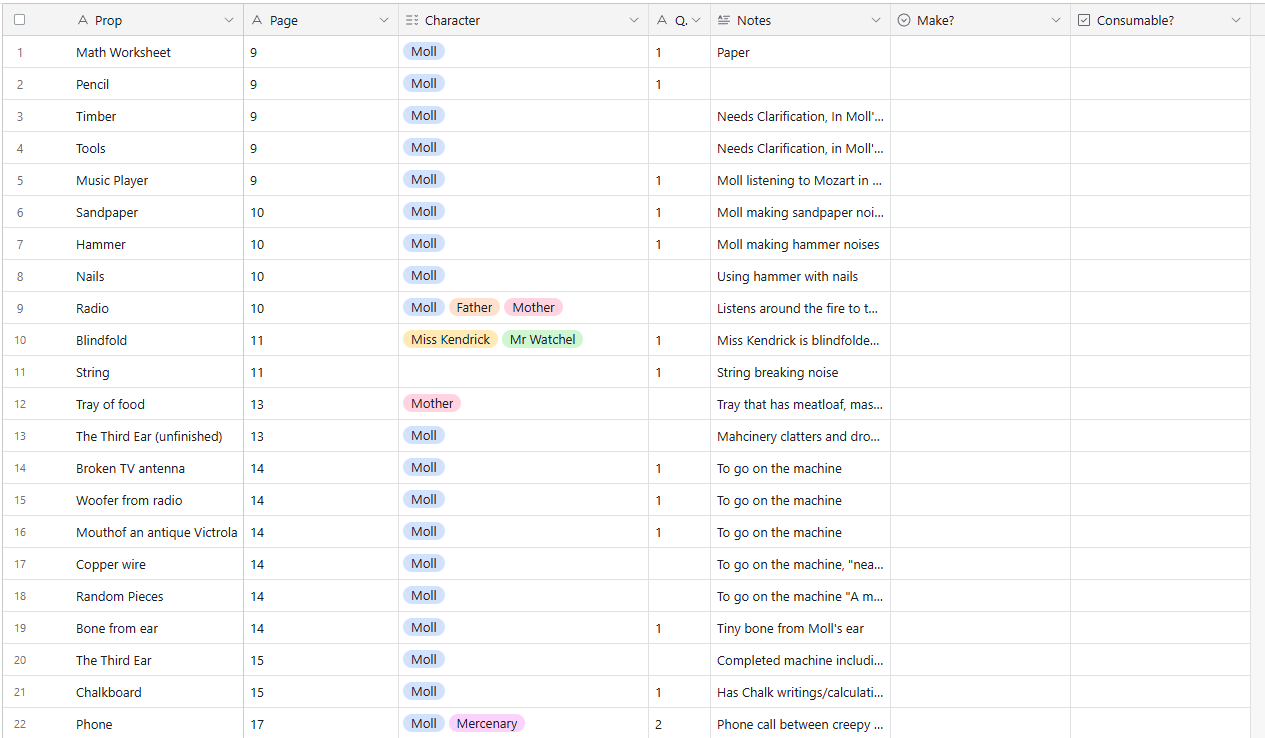Click the Quantity column type icon

pos(662,20)
